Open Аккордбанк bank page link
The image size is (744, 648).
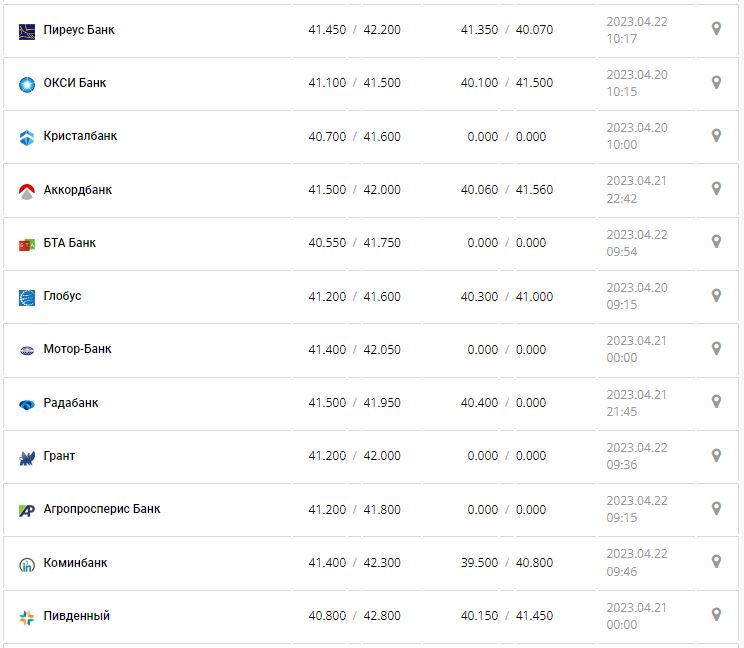pos(78,189)
